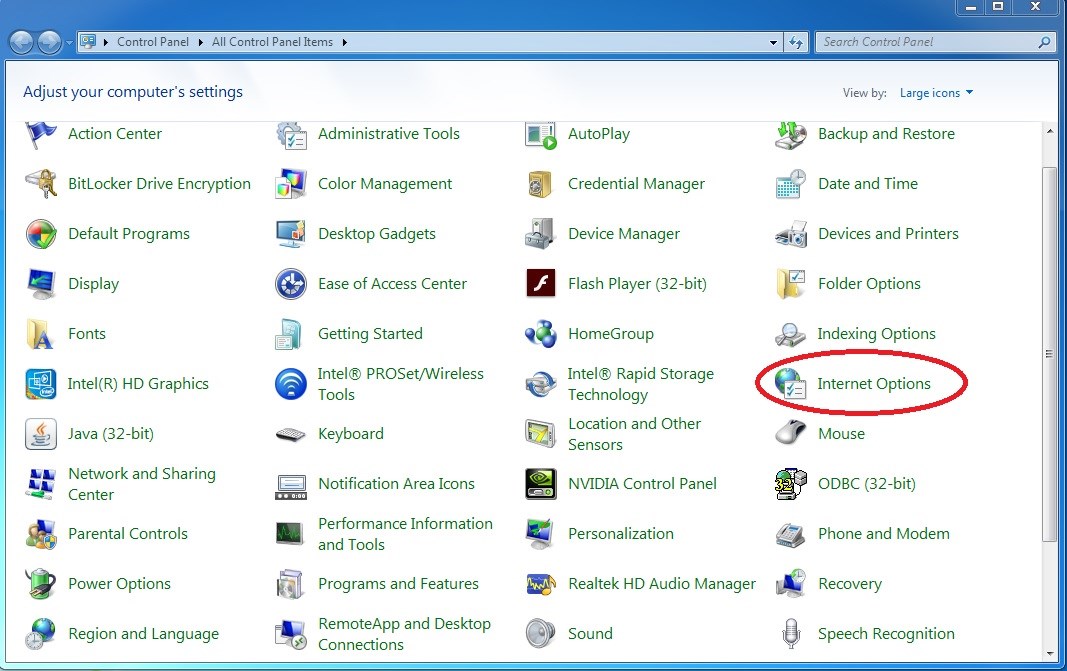Screen dimensions: 1067x671
Task: Click the Ease of Access Center icon
Action: 290,284
